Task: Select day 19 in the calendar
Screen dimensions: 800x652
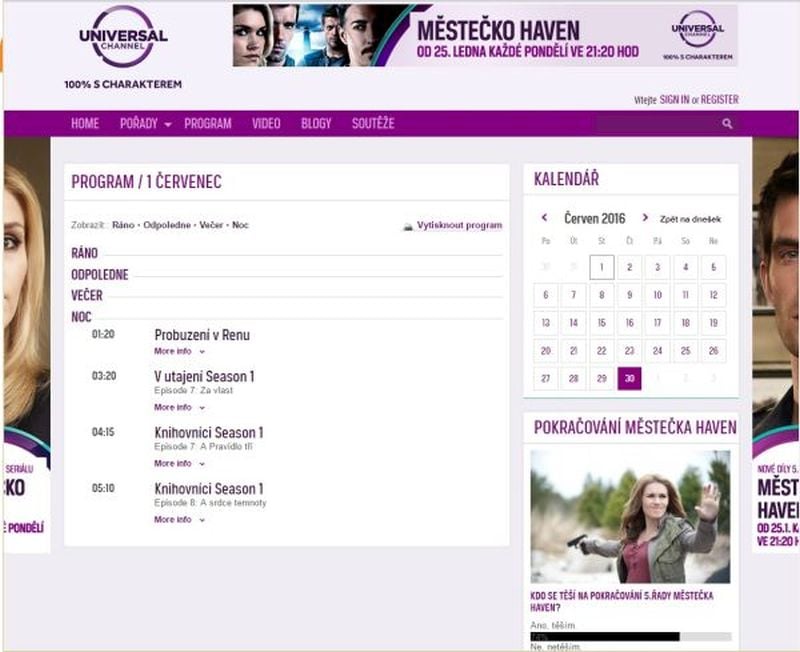Action: (713, 323)
